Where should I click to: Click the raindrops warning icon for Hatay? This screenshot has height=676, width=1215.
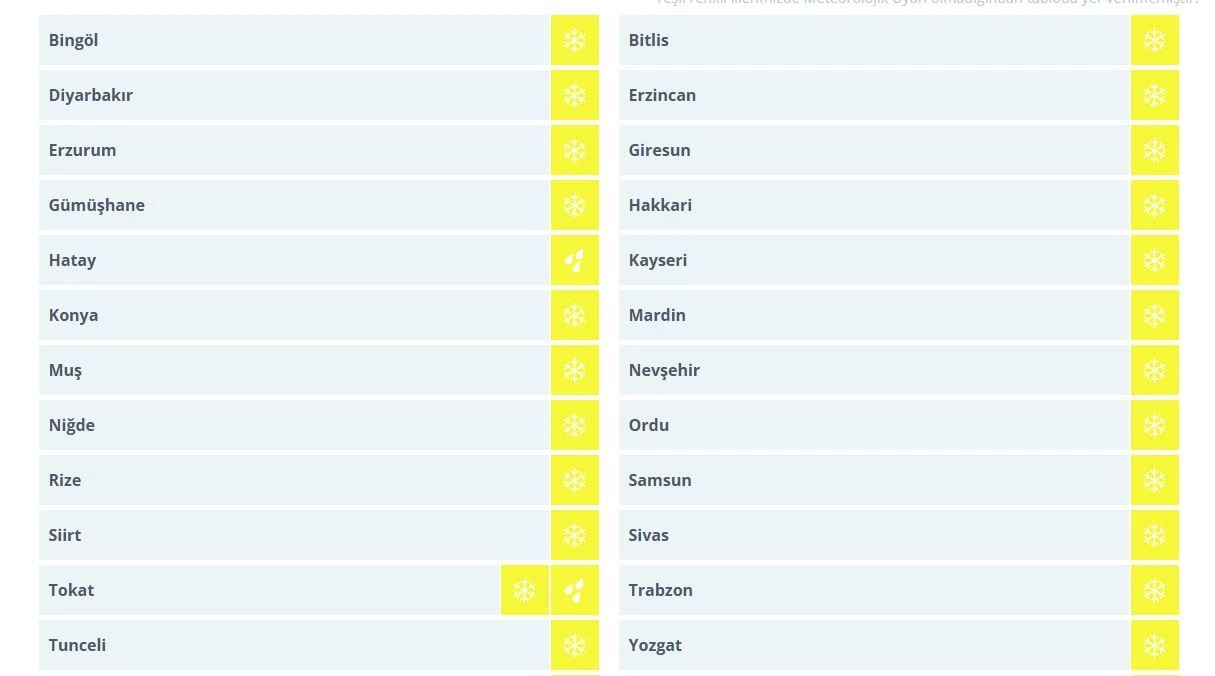tap(574, 261)
